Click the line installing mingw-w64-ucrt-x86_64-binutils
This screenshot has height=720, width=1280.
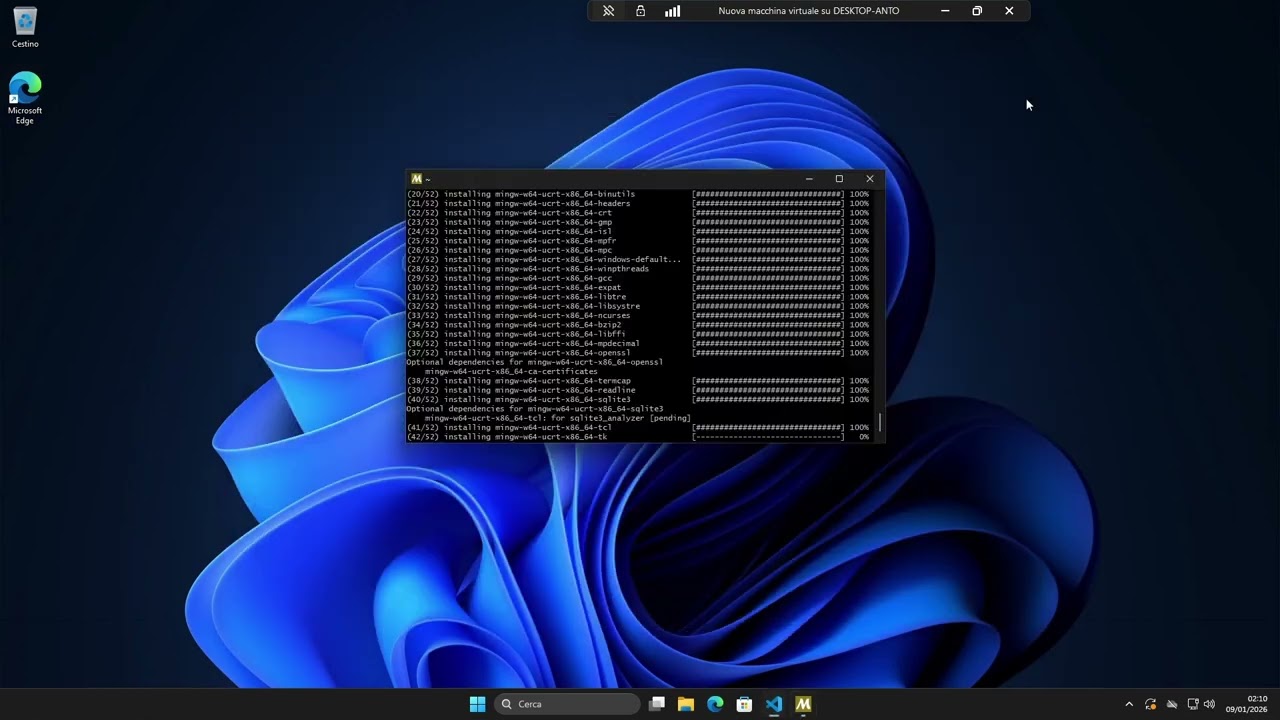point(638,194)
